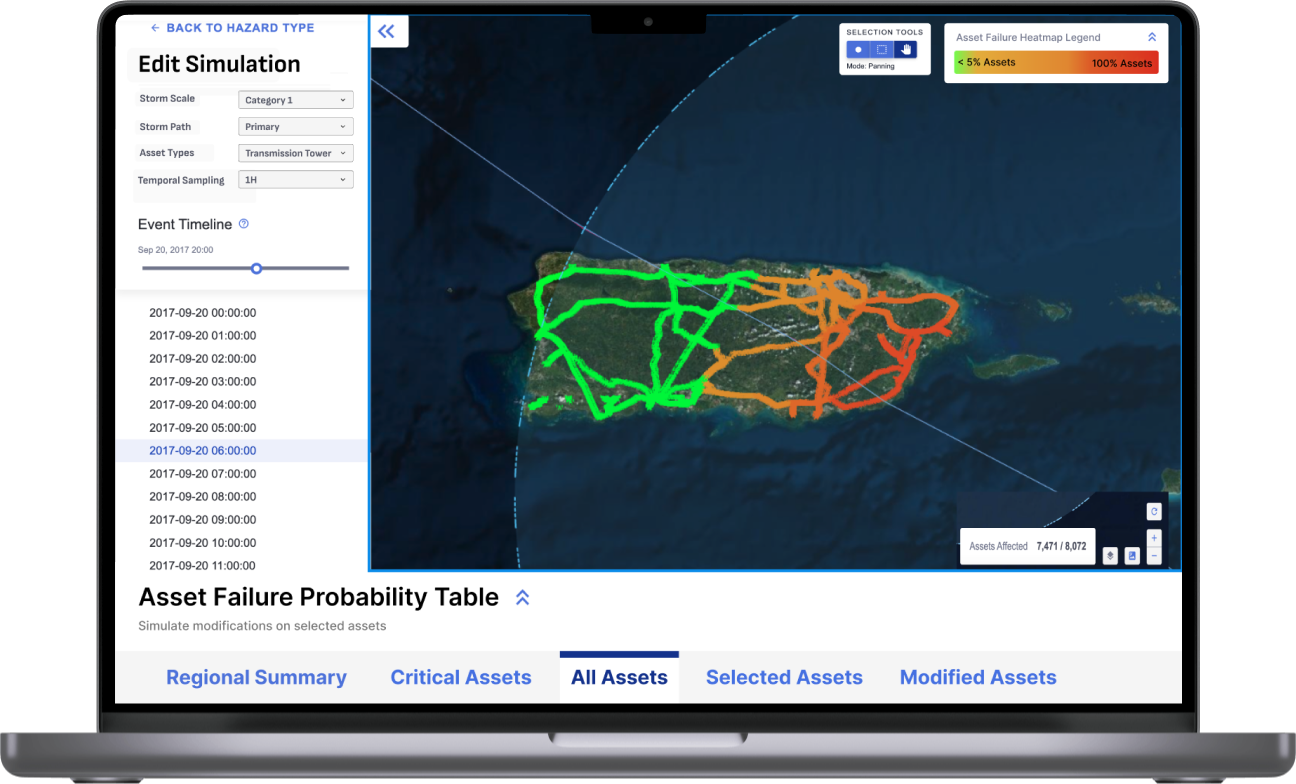Click the Event Timeline slider handle

257,268
